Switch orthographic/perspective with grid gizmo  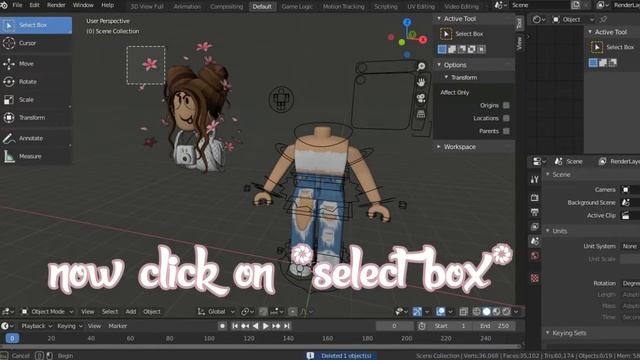coord(421,114)
